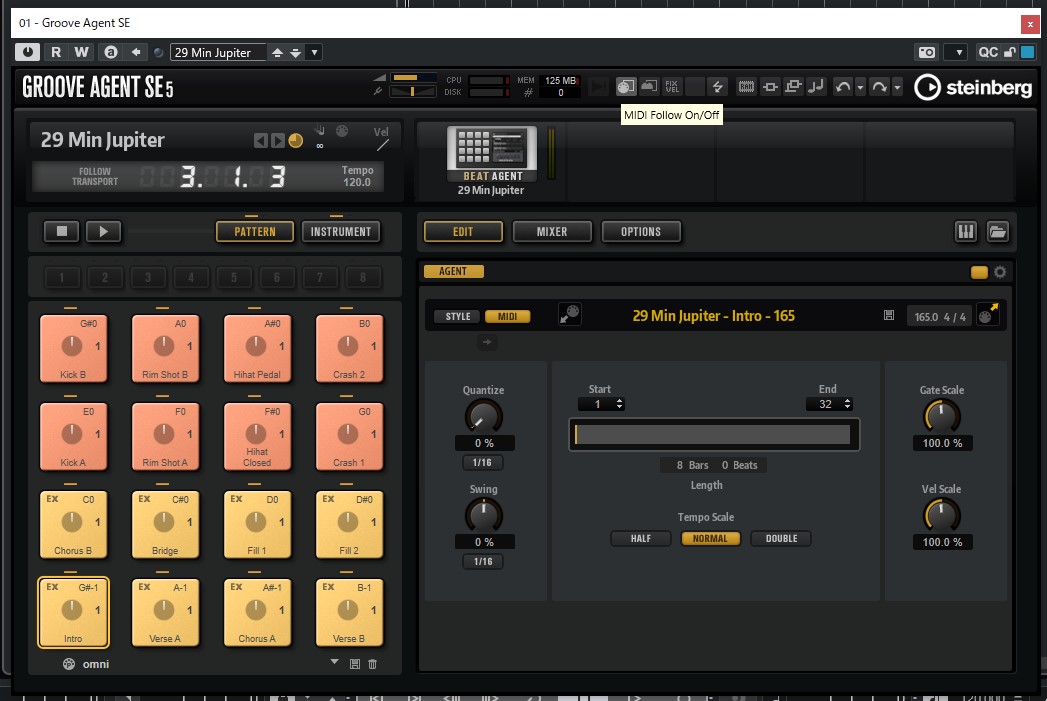The image size is (1047, 701).
Task: Select the AGENT tab
Action: click(x=453, y=272)
